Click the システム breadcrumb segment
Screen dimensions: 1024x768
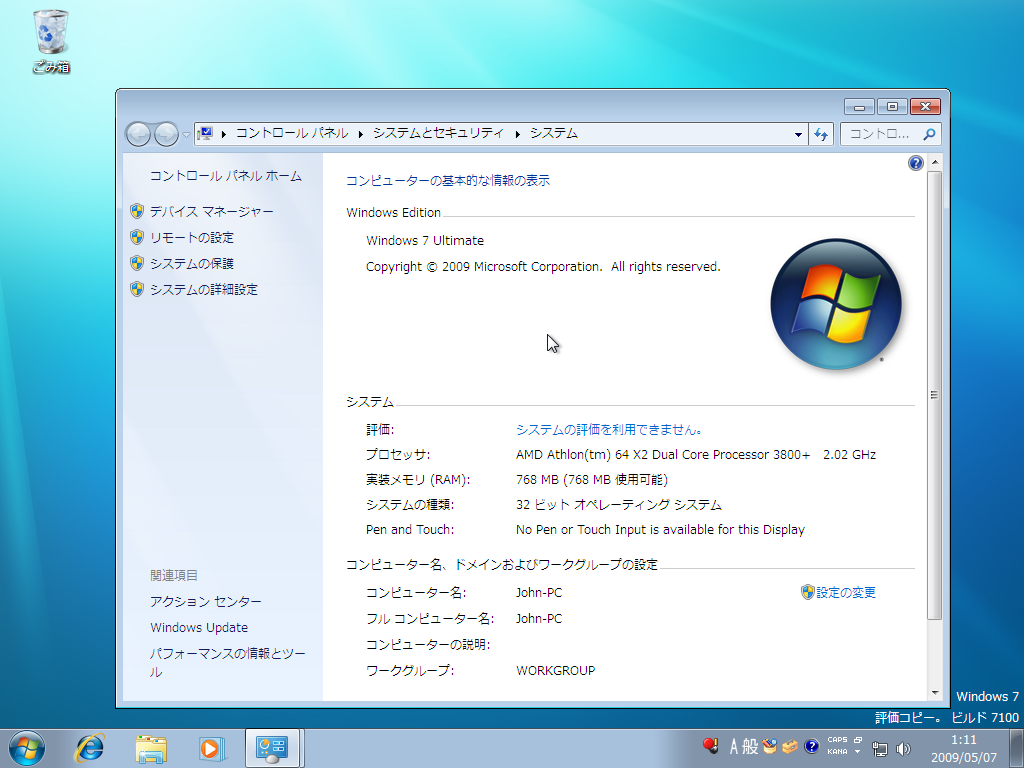pos(554,133)
